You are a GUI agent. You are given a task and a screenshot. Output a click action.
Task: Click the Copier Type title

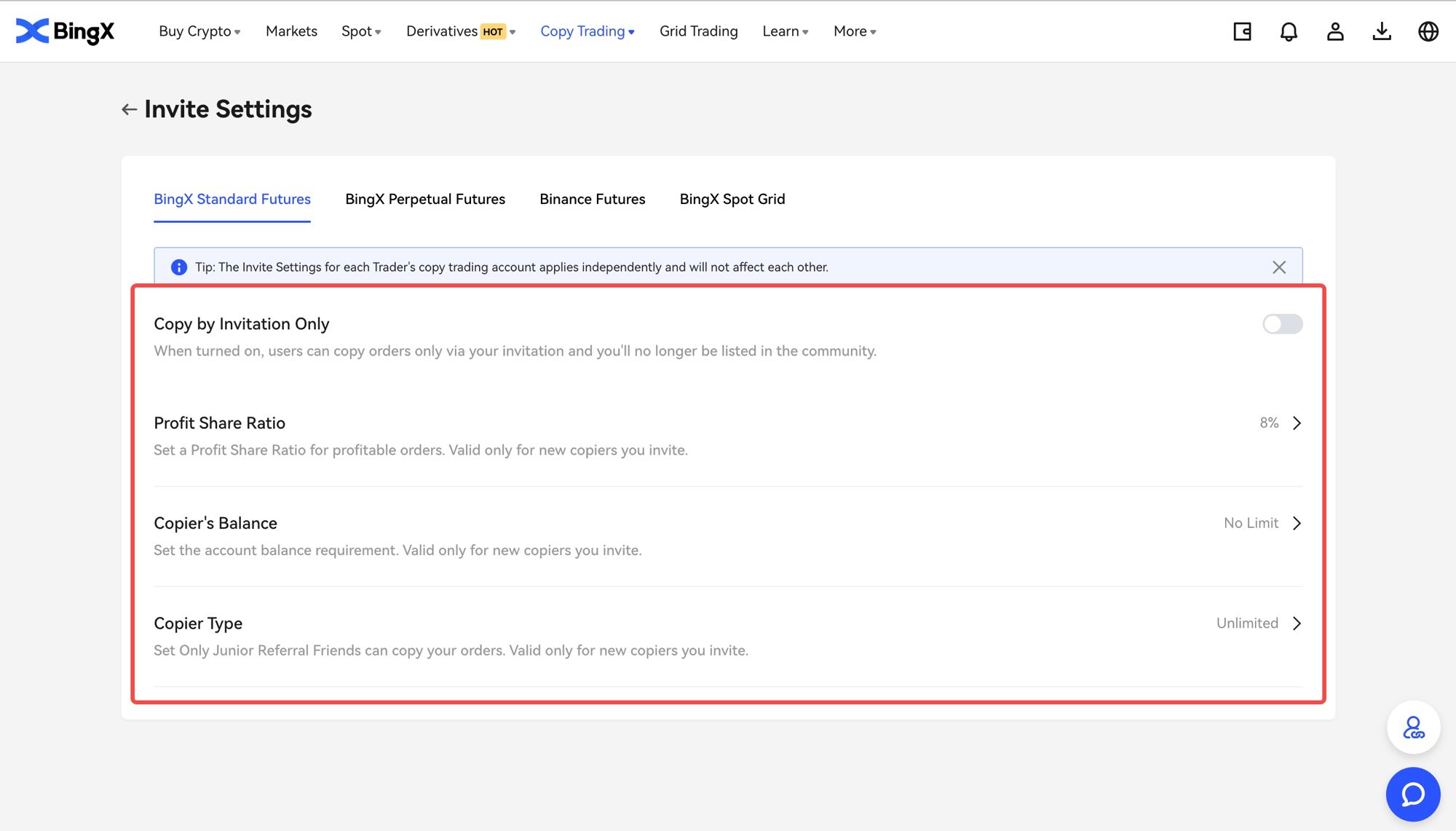tap(198, 623)
